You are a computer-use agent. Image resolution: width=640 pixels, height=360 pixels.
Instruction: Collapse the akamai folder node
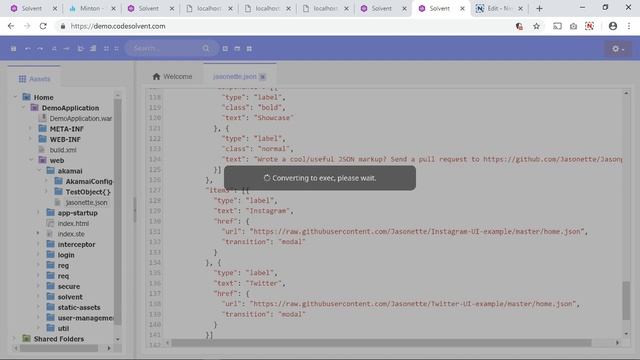coord(39,171)
